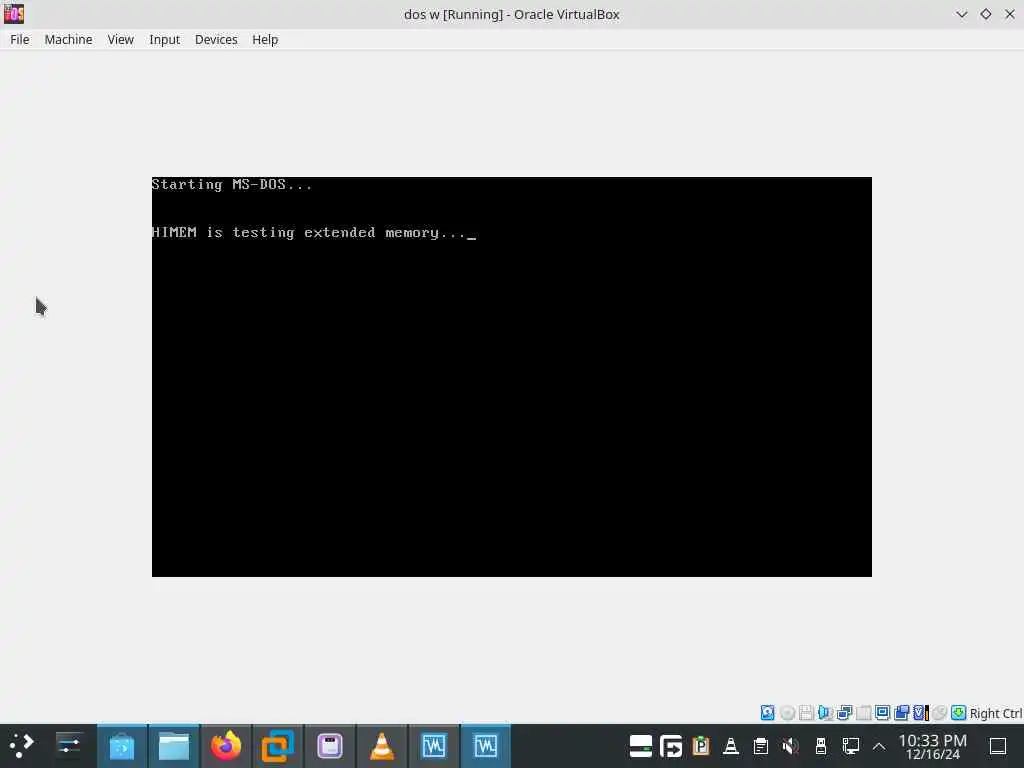Click the Show Desktop button in panel
Screen dimensions: 1024x768
point(998,746)
